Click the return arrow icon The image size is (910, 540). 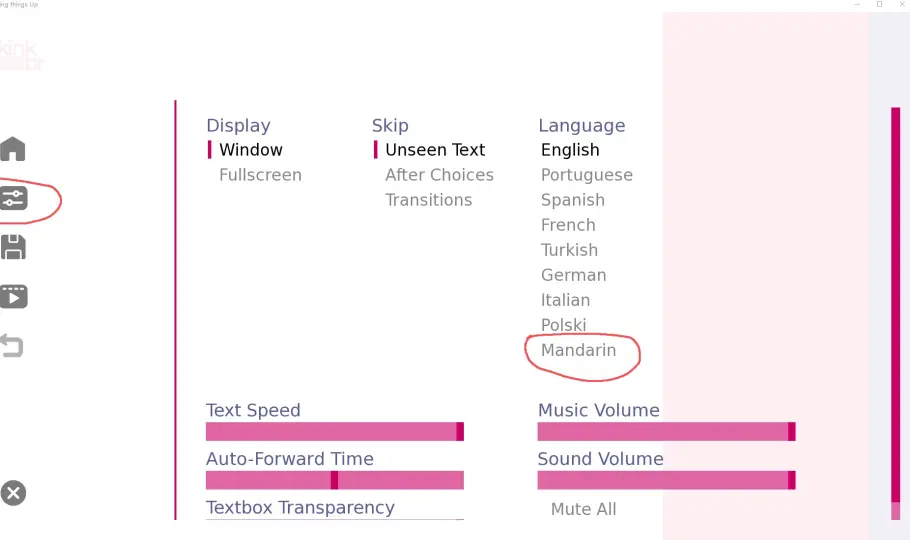click(x=12, y=346)
